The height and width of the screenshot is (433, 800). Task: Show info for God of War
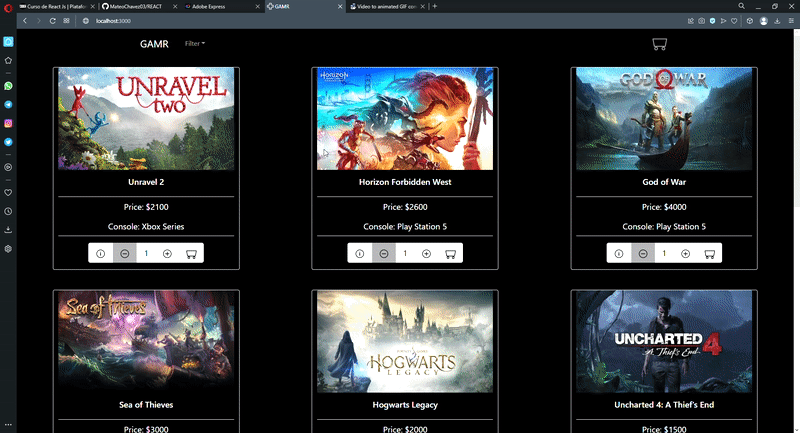click(x=619, y=253)
